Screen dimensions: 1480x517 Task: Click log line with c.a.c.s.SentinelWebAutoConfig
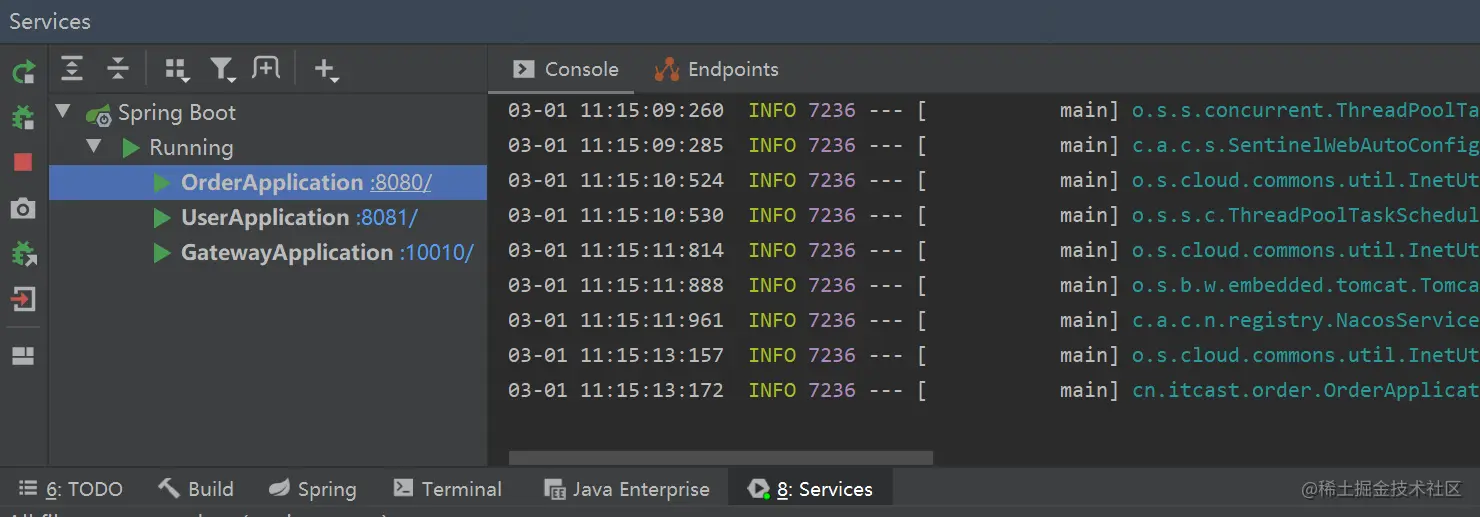tap(993, 145)
